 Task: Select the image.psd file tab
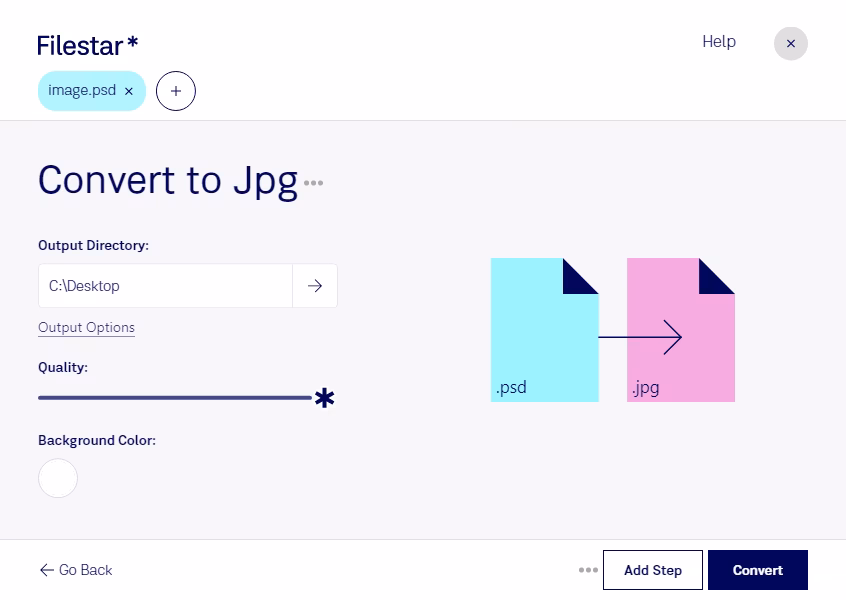pos(82,91)
